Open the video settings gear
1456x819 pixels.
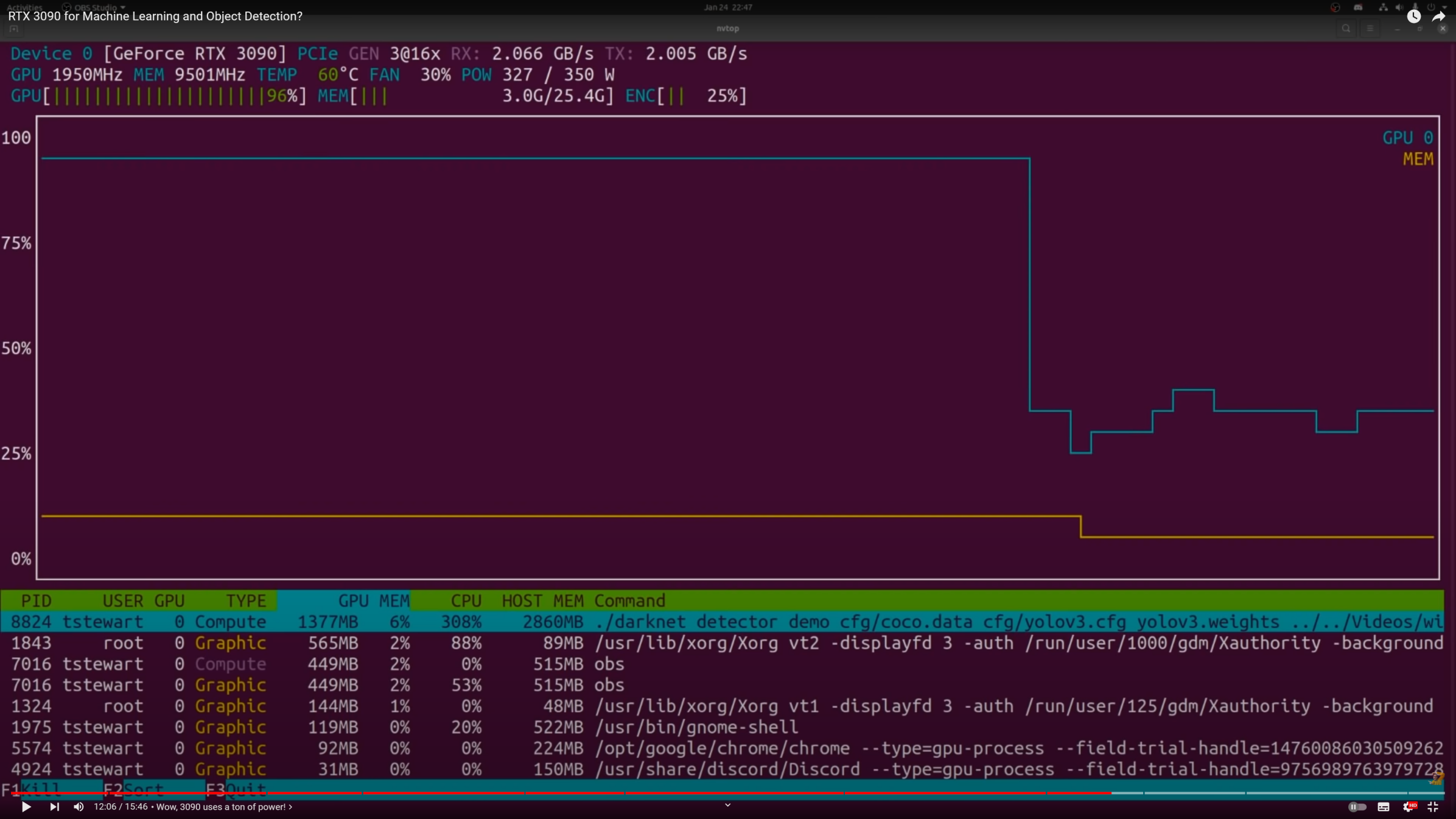1409,807
